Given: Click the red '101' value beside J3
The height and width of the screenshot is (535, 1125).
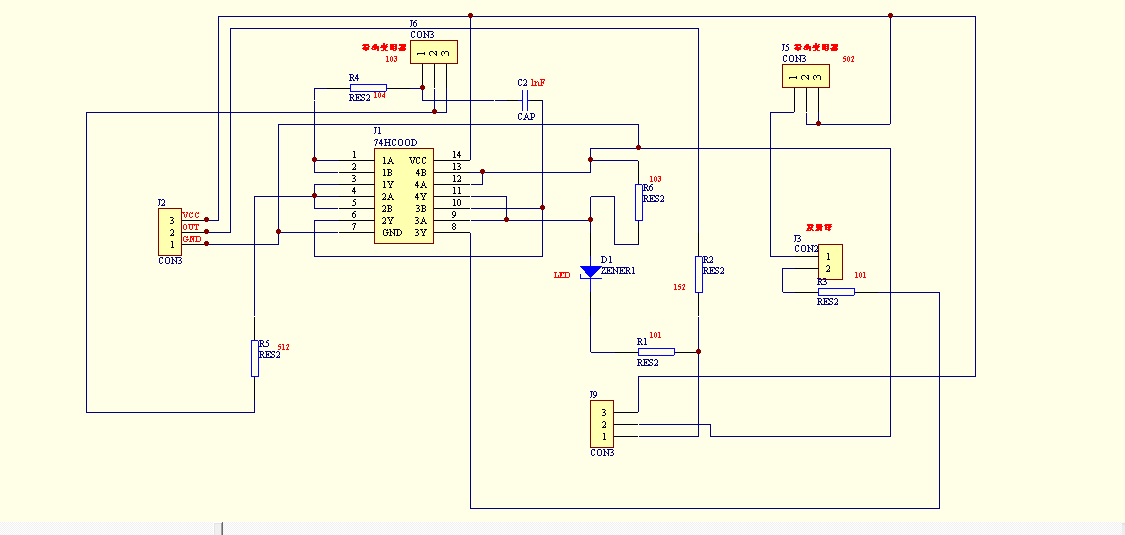Looking at the screenshot, I should coord(860,275).
